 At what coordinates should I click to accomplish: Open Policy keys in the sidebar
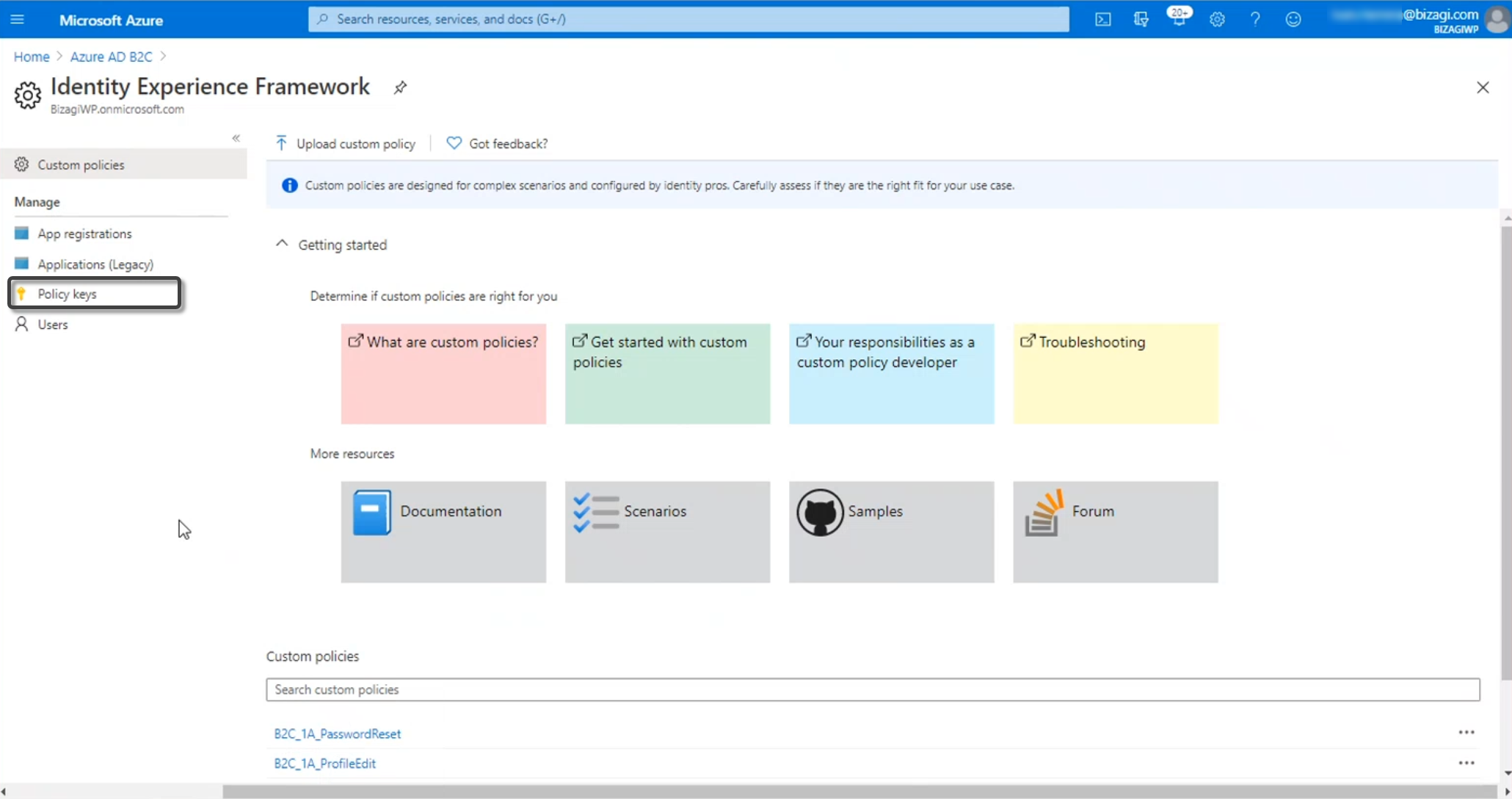(95, 294)
